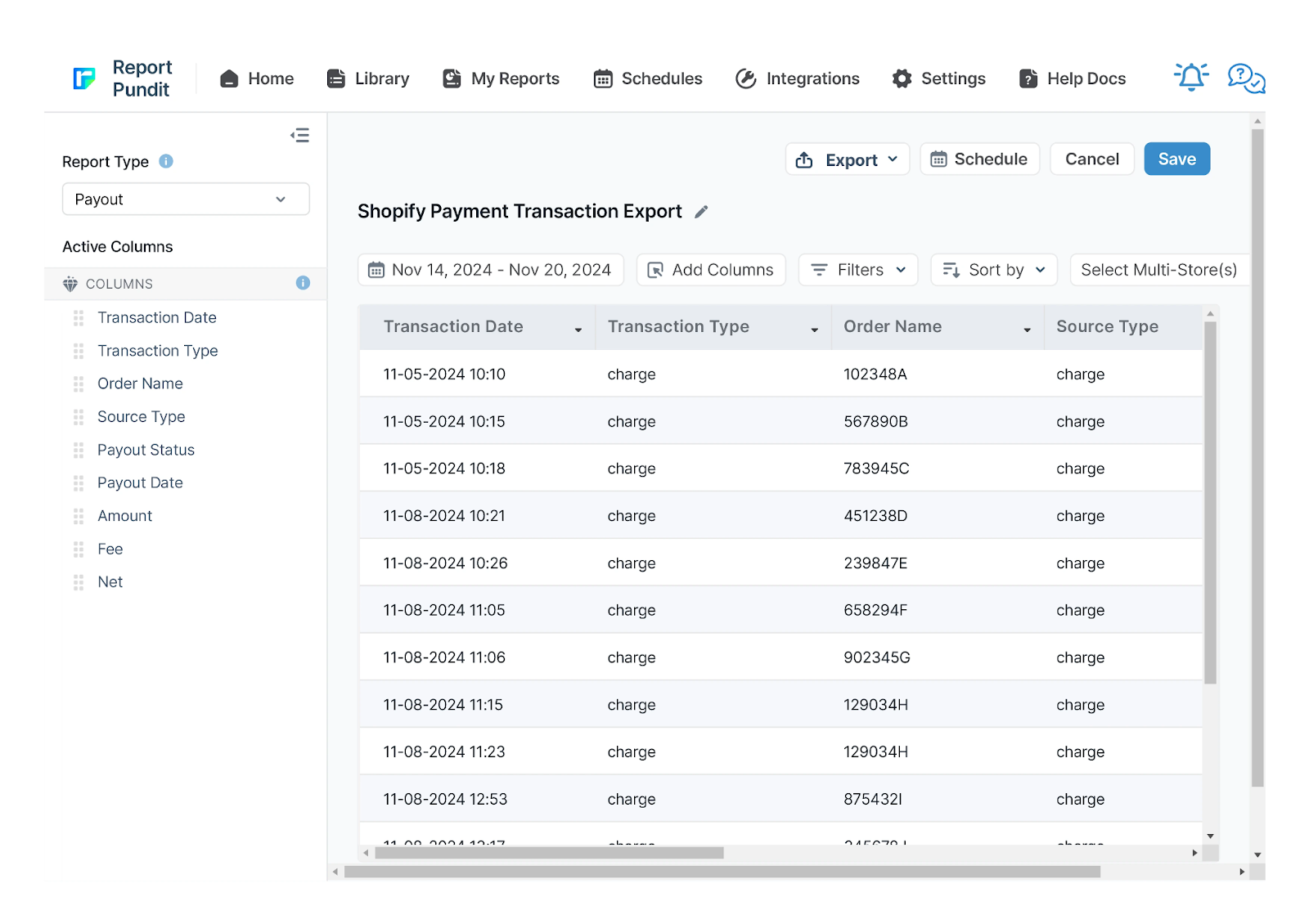Image resolution: width=1309 pixels, height=924 pixels.
Task: Click the COLUMNS info icon
Action: coord(303,283)
